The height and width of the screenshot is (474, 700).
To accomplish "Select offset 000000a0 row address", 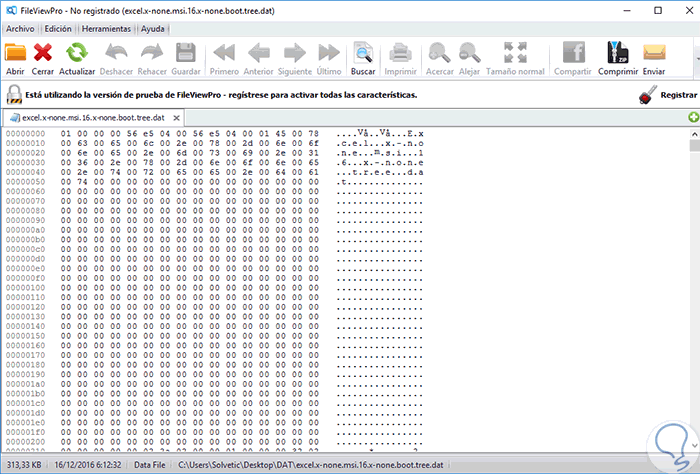I will 26,230.
